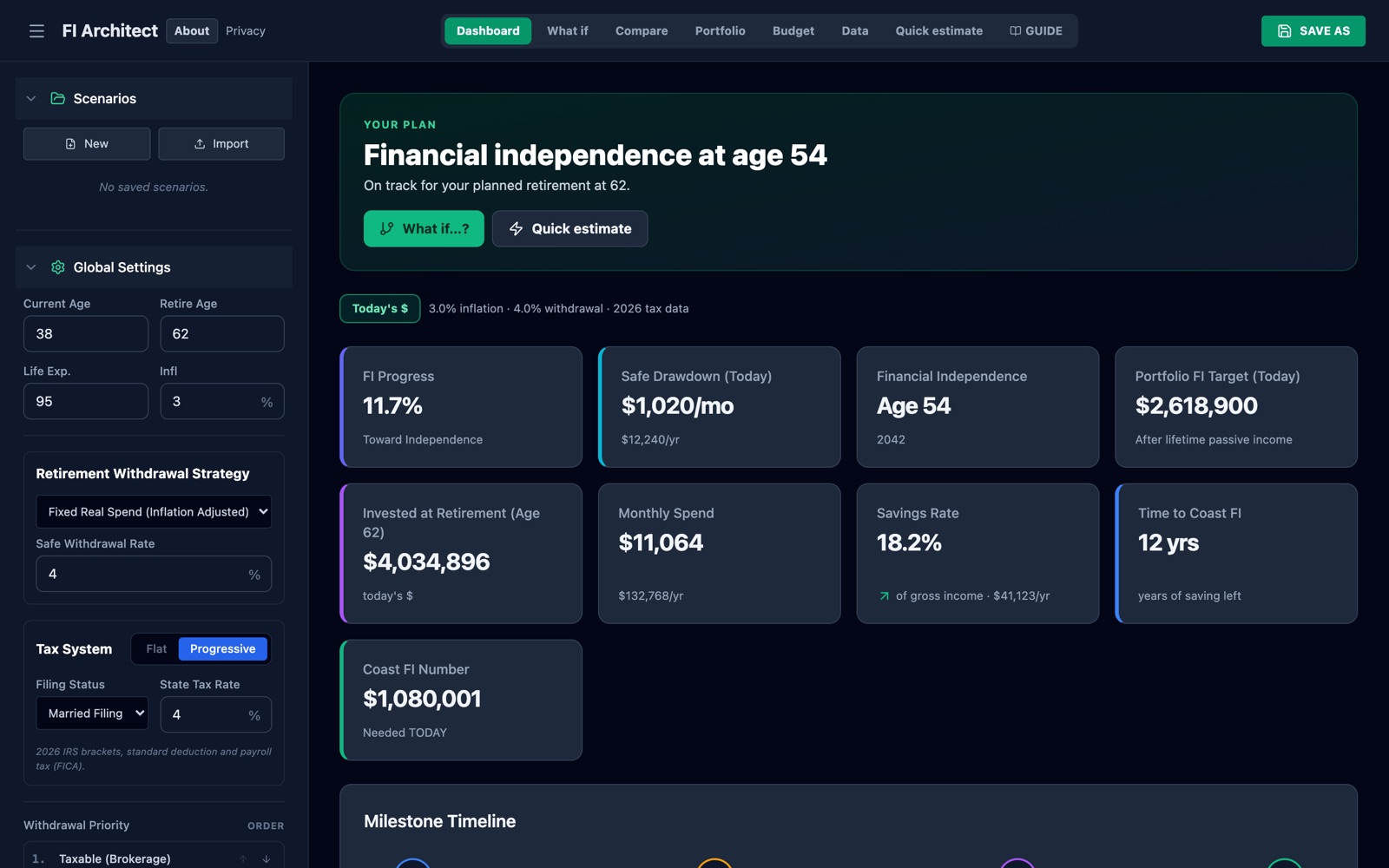Collapse the Global Settings section chevron
The height and width of the screenshot is (868, 1389).
click(31, 267)
